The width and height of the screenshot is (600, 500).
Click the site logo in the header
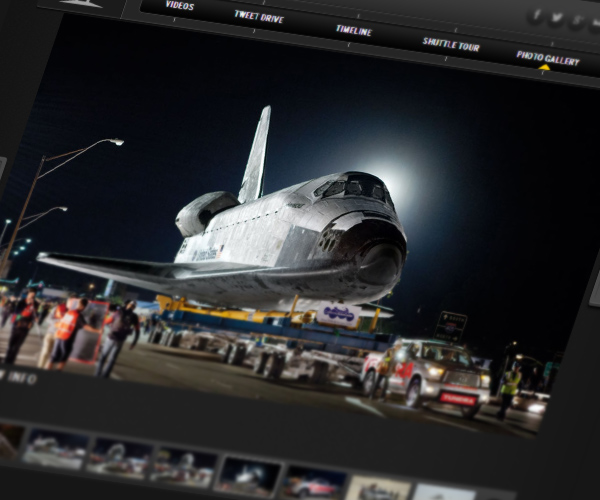click(82, 3)
